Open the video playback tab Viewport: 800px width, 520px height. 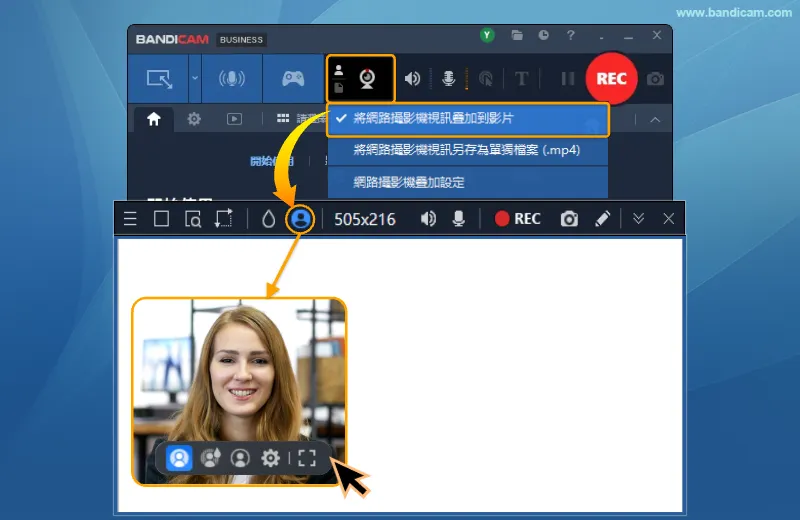[234, 119]
